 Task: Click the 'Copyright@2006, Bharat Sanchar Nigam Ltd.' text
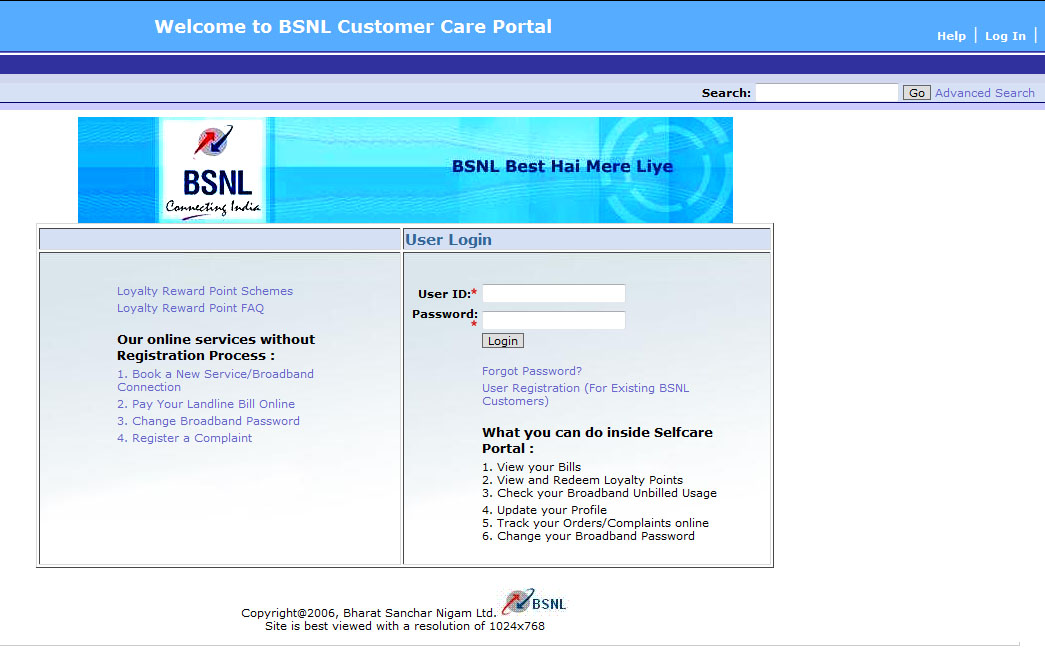click(369, 613)
